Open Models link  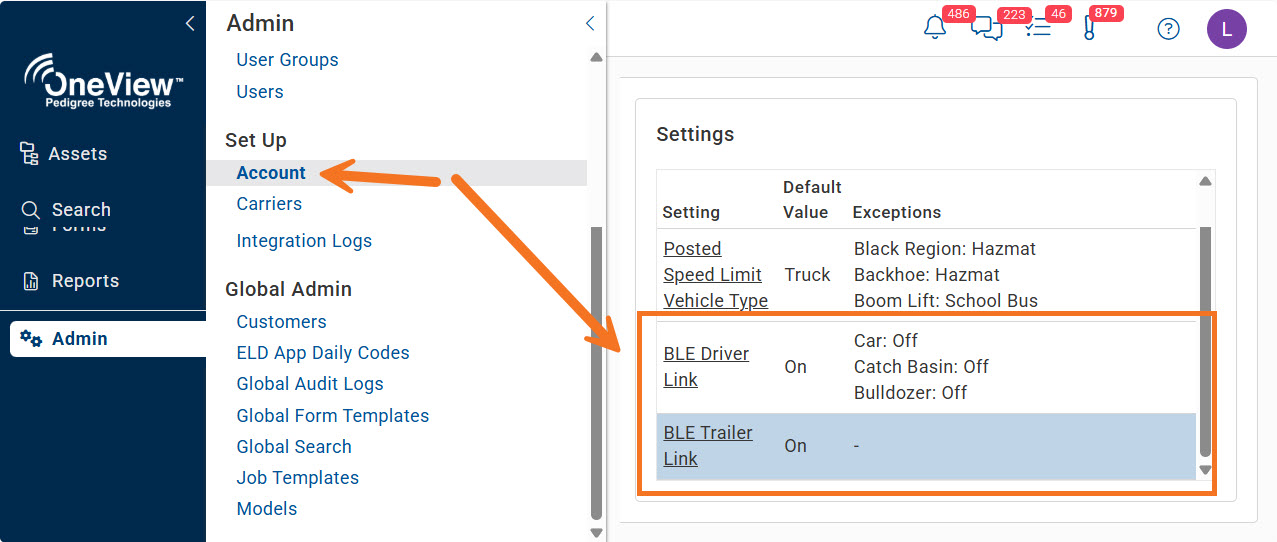coord(267,509)
